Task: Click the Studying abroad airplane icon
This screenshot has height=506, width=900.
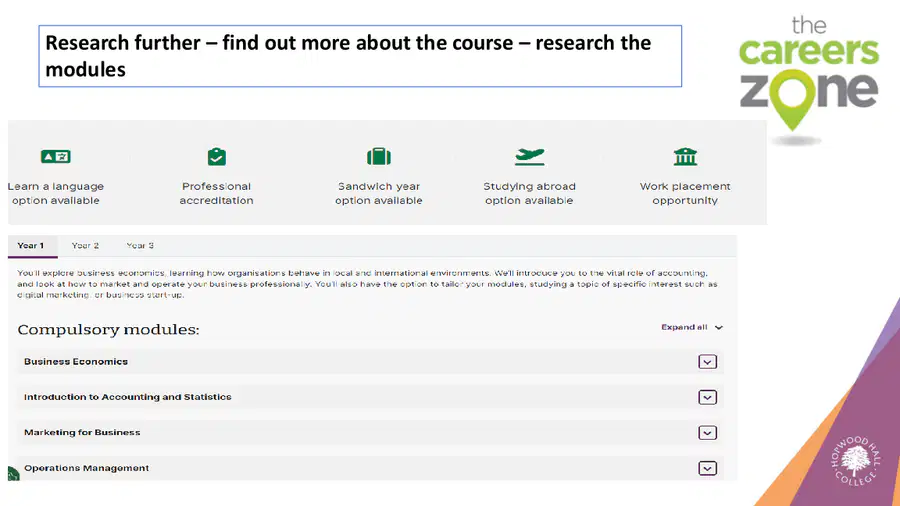Action: pos(529,156)
